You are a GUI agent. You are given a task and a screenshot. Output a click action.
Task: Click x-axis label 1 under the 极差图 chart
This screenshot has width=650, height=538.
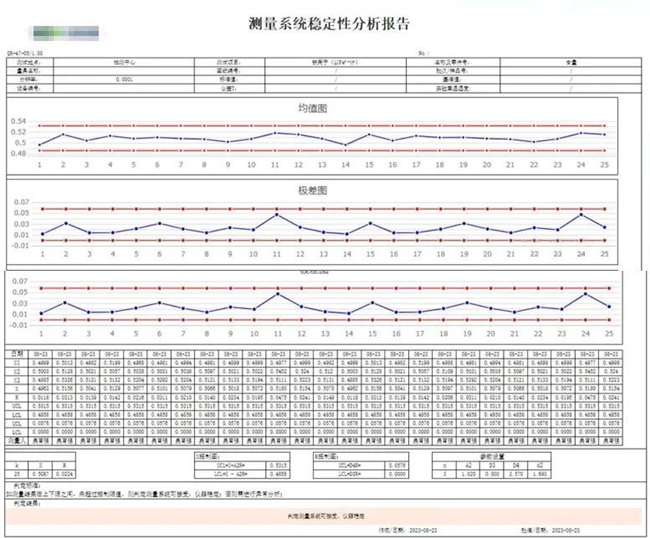click(41, 252)
